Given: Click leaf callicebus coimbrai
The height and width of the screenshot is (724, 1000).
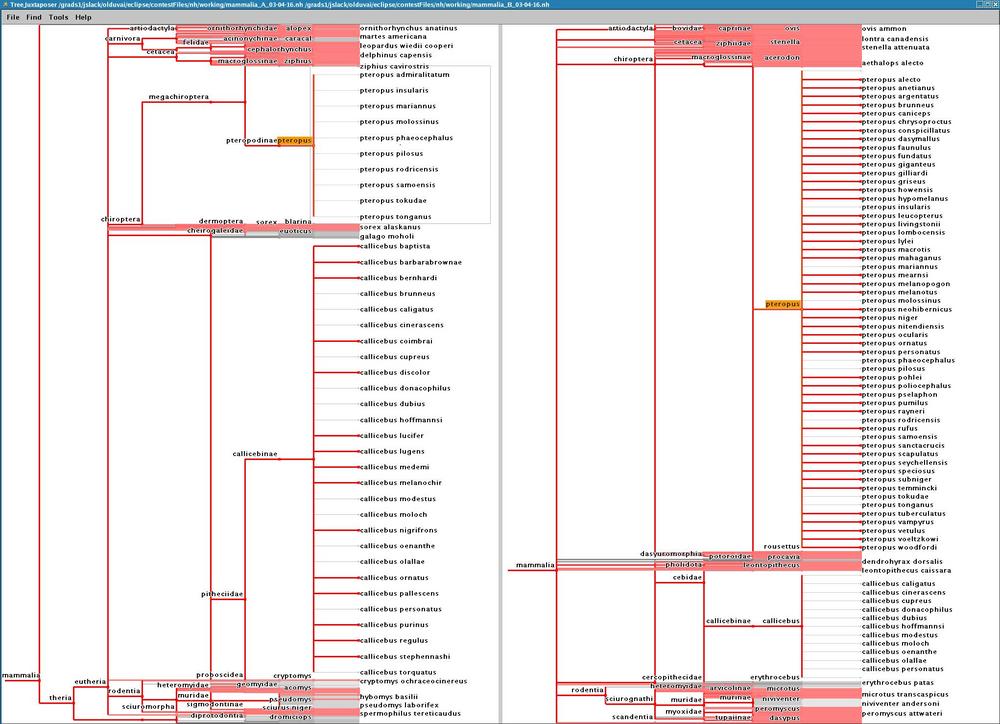Looking at the screenshot, I should tap(396, 341).
